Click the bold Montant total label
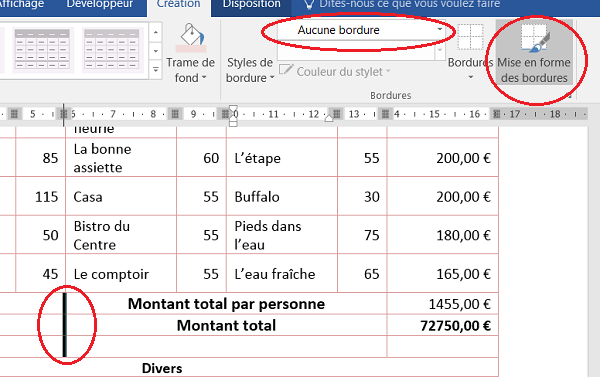This screenshot has height=377, width=600. tap(226, 326)
